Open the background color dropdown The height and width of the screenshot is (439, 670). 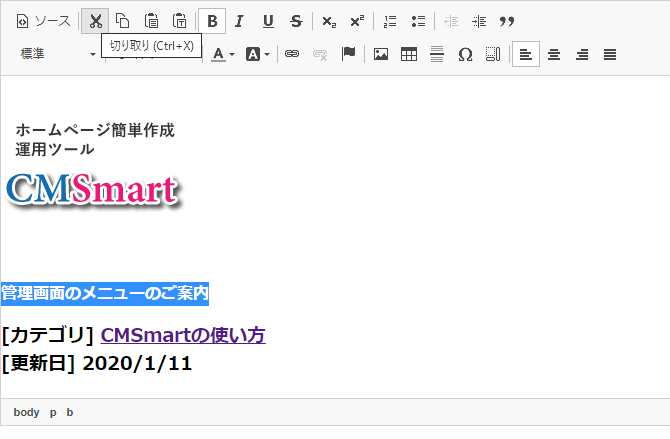258,54
